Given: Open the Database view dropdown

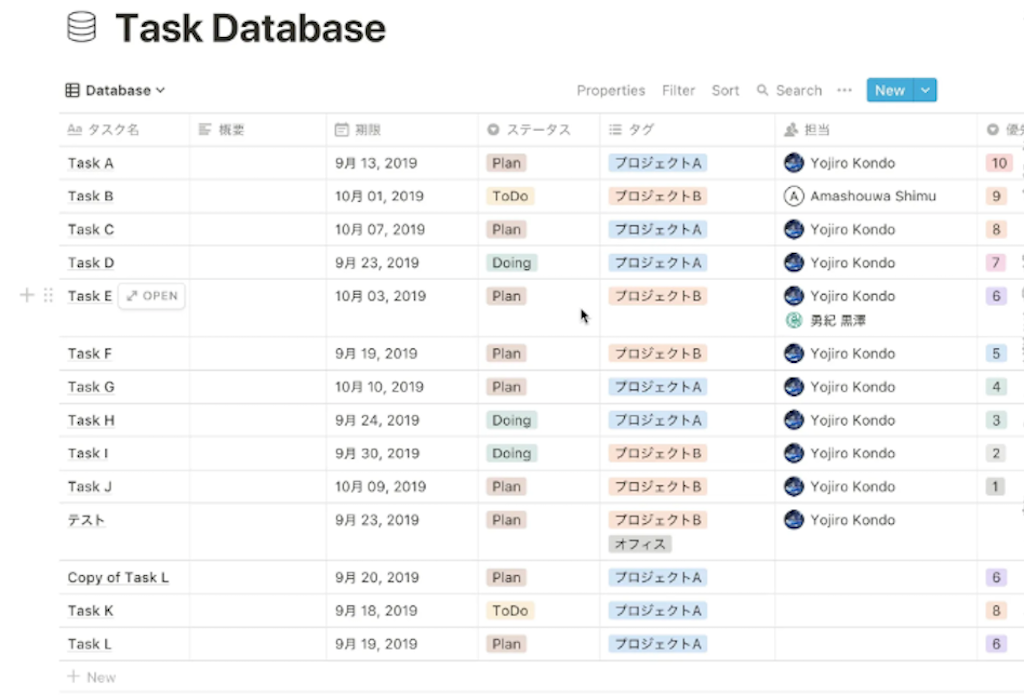Looking at the screenshot, I should [x=115, y=90].
